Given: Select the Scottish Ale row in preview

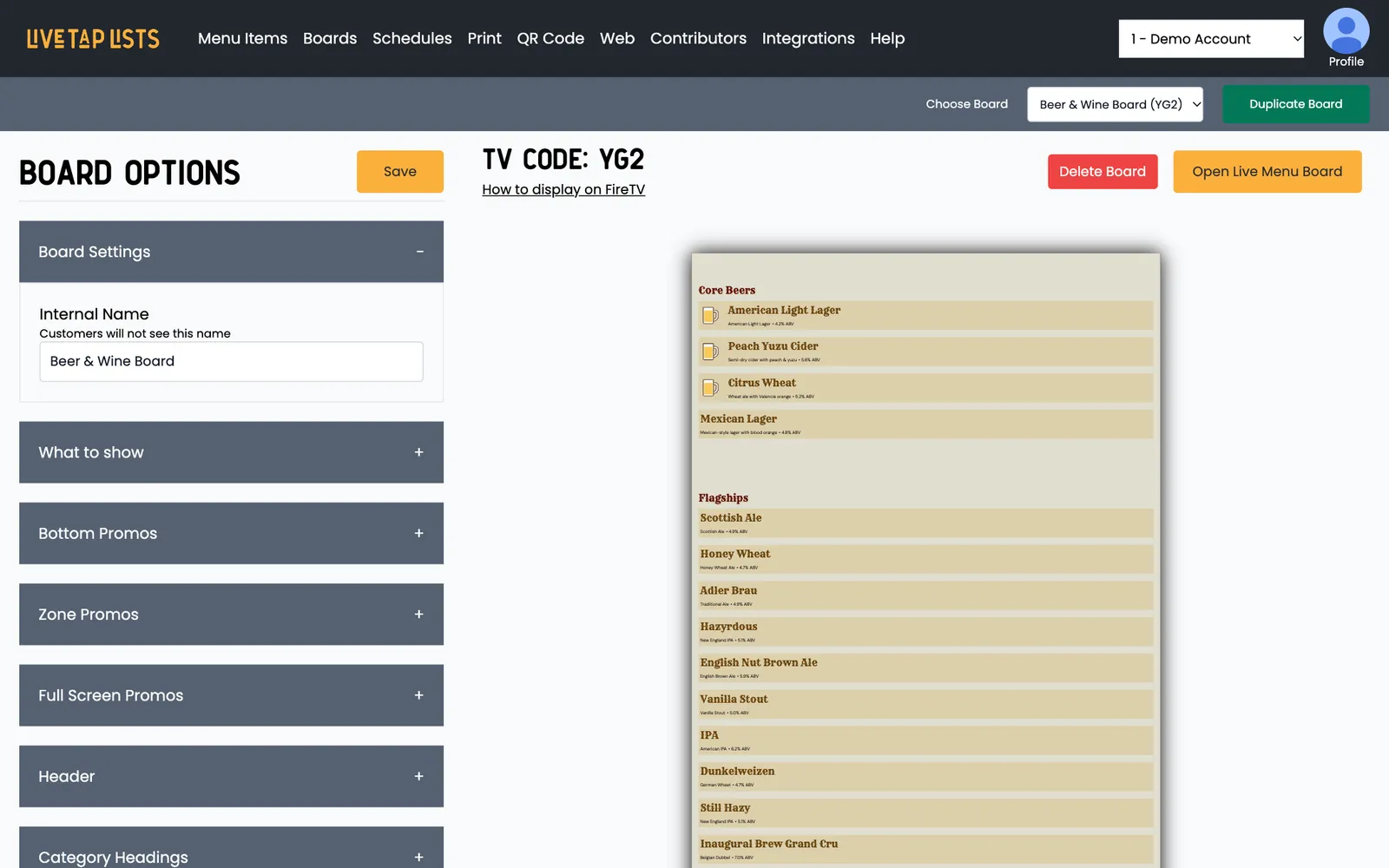Looking at the screenshot, I should (x=925, y=523).
